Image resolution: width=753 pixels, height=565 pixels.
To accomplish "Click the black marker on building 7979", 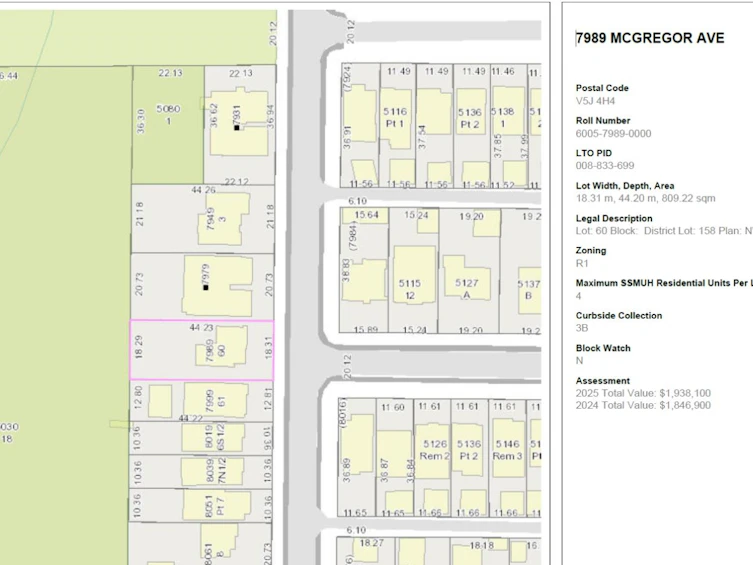I will click(206, 288).
